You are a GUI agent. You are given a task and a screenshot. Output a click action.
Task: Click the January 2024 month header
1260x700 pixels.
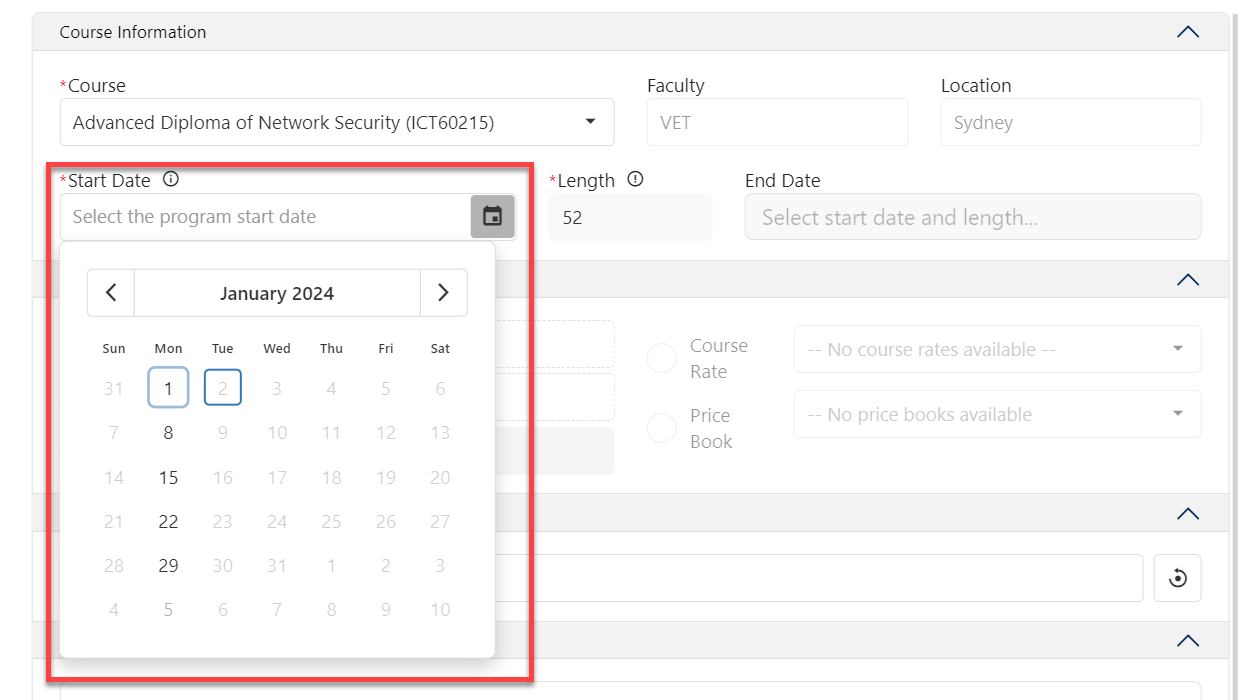pos(277,293)
